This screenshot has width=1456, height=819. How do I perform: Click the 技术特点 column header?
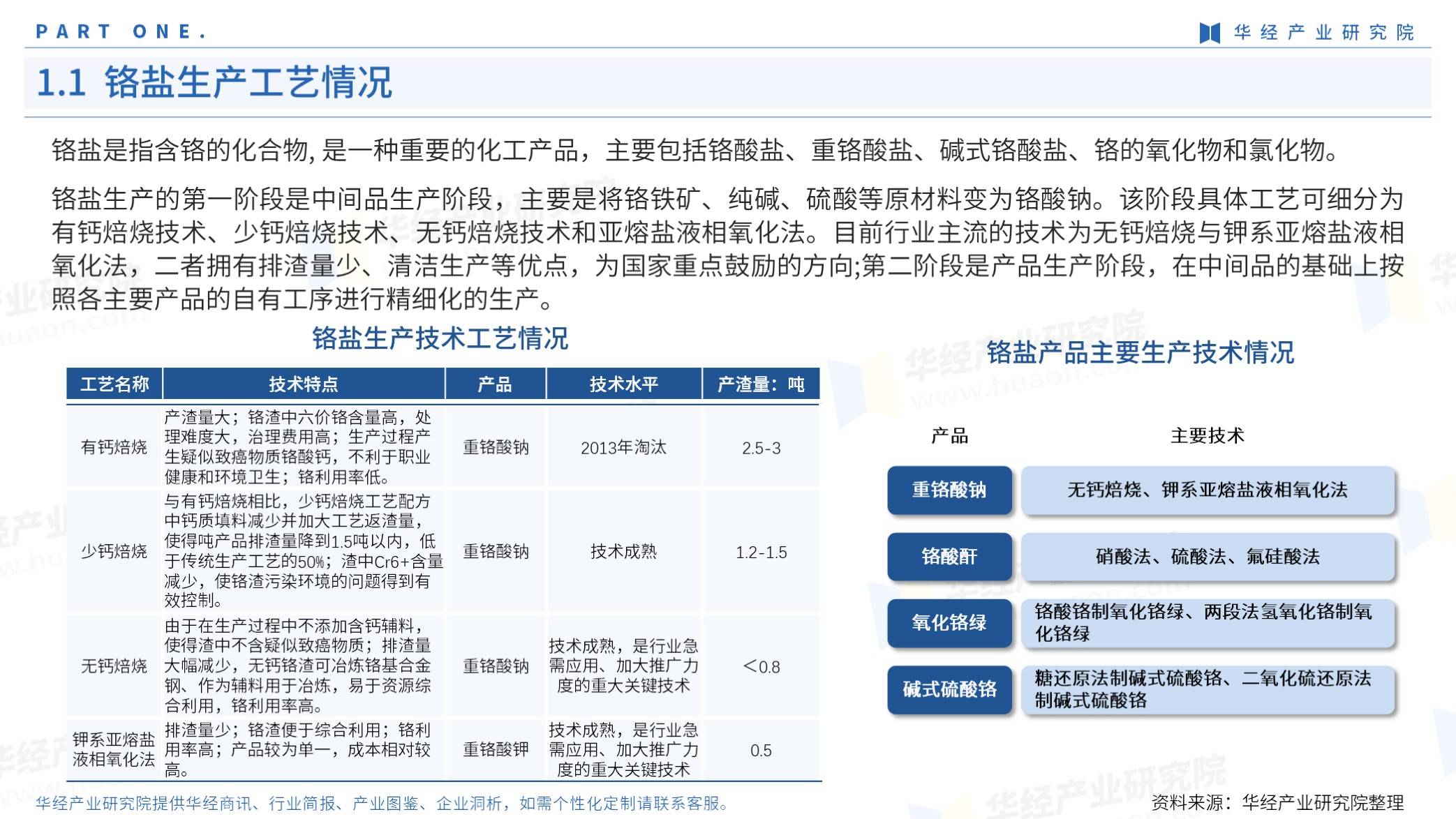click(x=304, y=384)
